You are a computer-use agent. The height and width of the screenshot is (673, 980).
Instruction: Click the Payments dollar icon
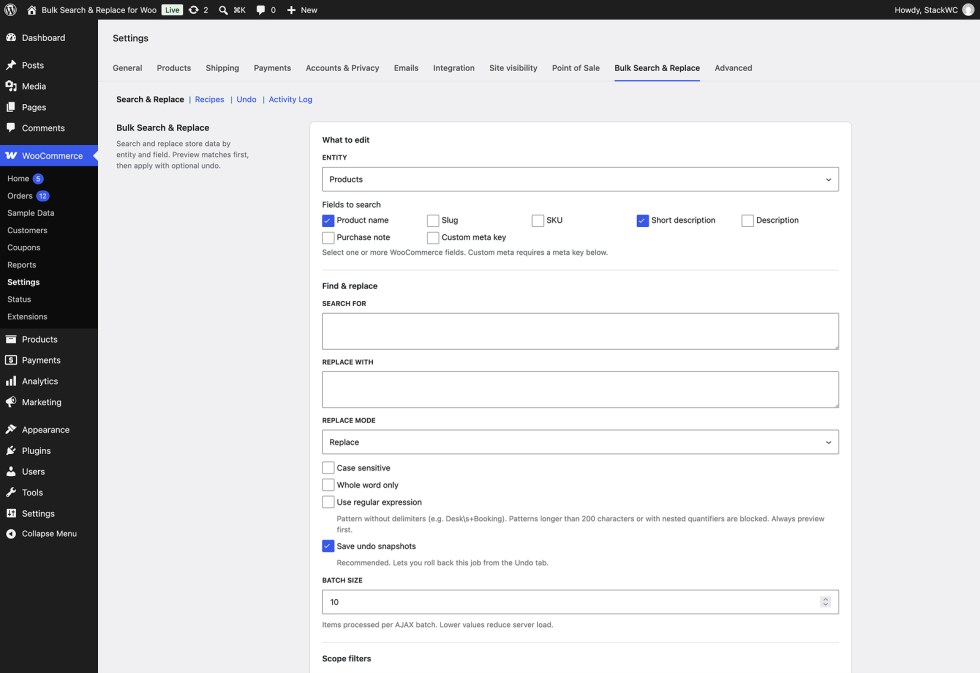(11, 360)
